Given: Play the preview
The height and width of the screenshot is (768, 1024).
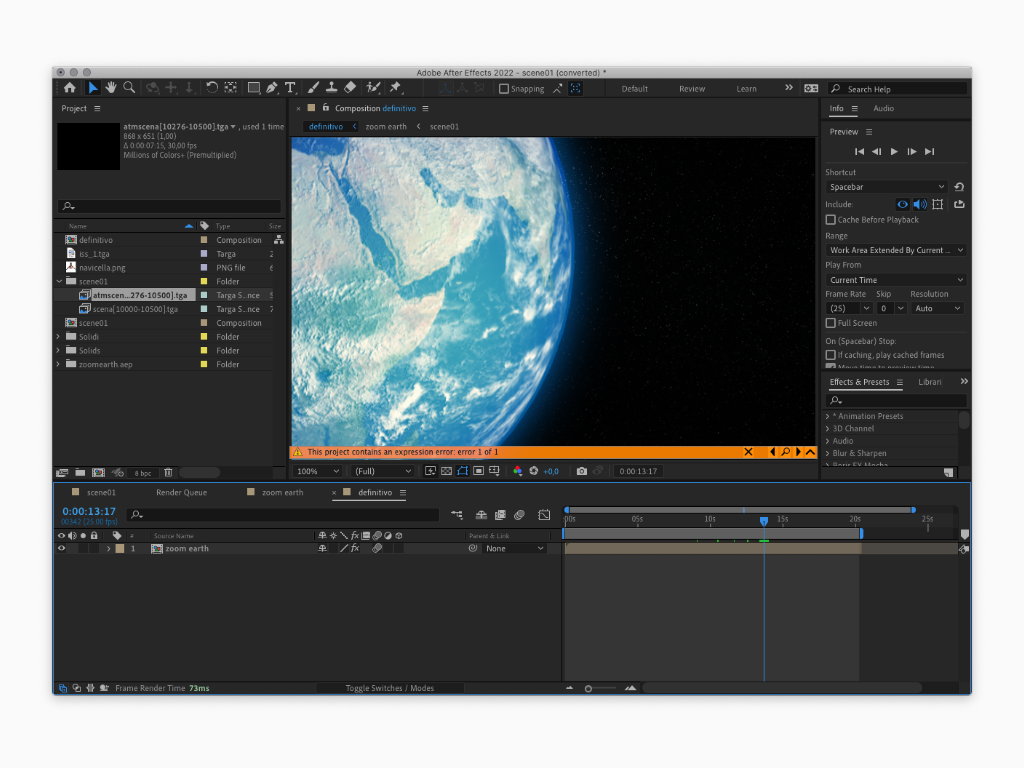Looking at the screenshot, I should pos(894,152).
